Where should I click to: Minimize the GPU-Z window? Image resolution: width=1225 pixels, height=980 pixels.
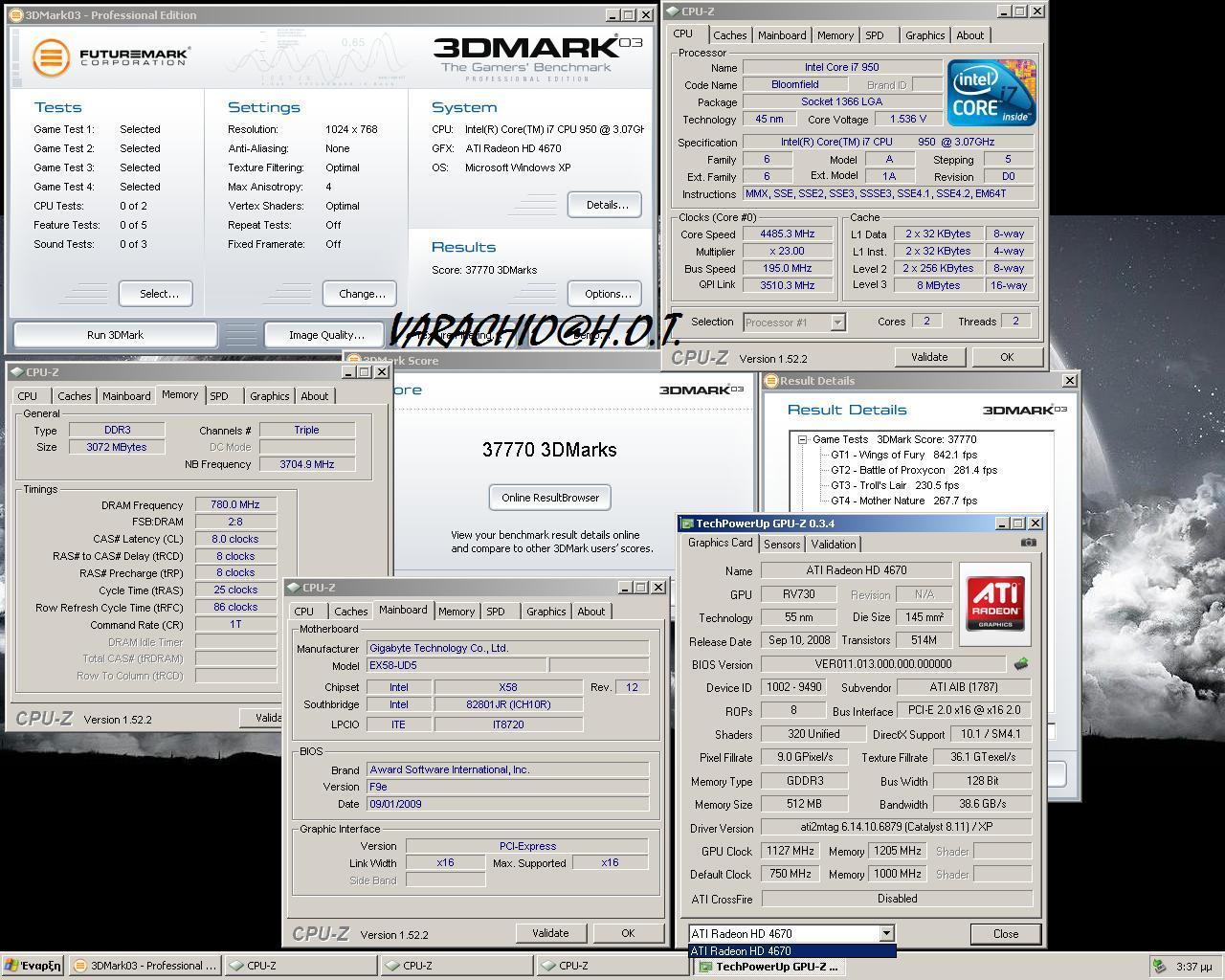(x=1002, y=523)
